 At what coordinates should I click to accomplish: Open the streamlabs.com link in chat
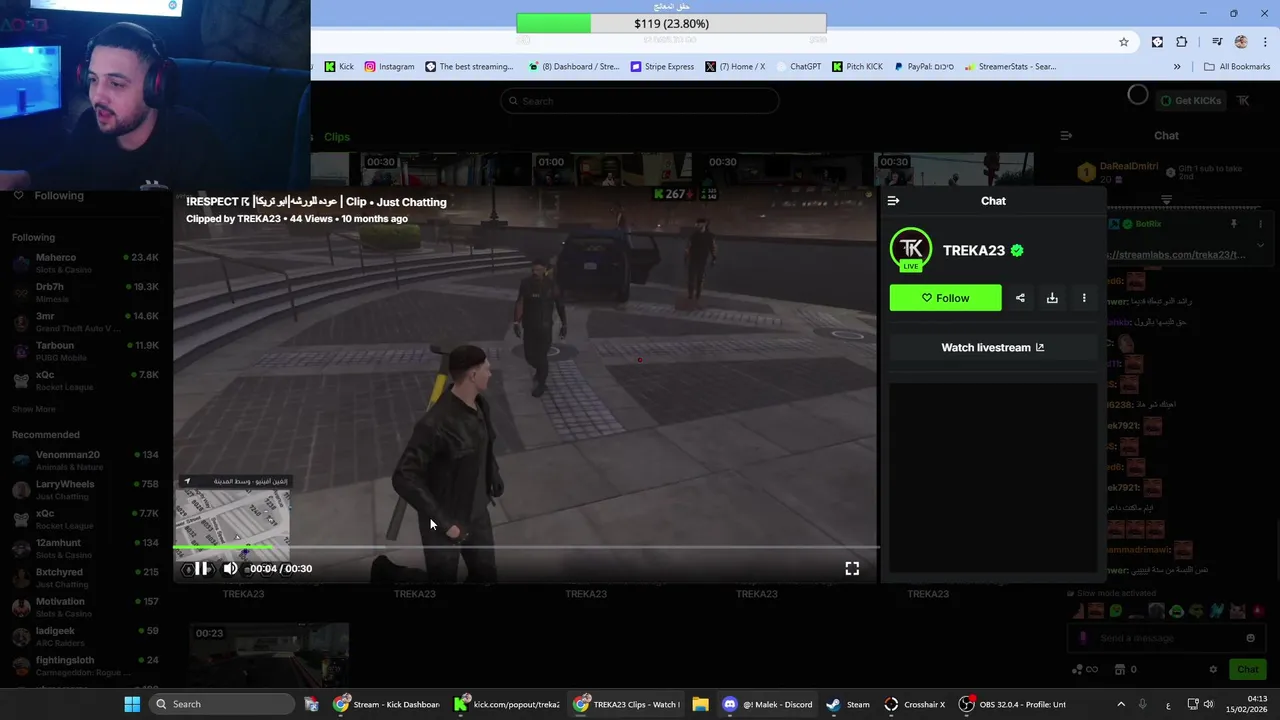(1176, 255)
